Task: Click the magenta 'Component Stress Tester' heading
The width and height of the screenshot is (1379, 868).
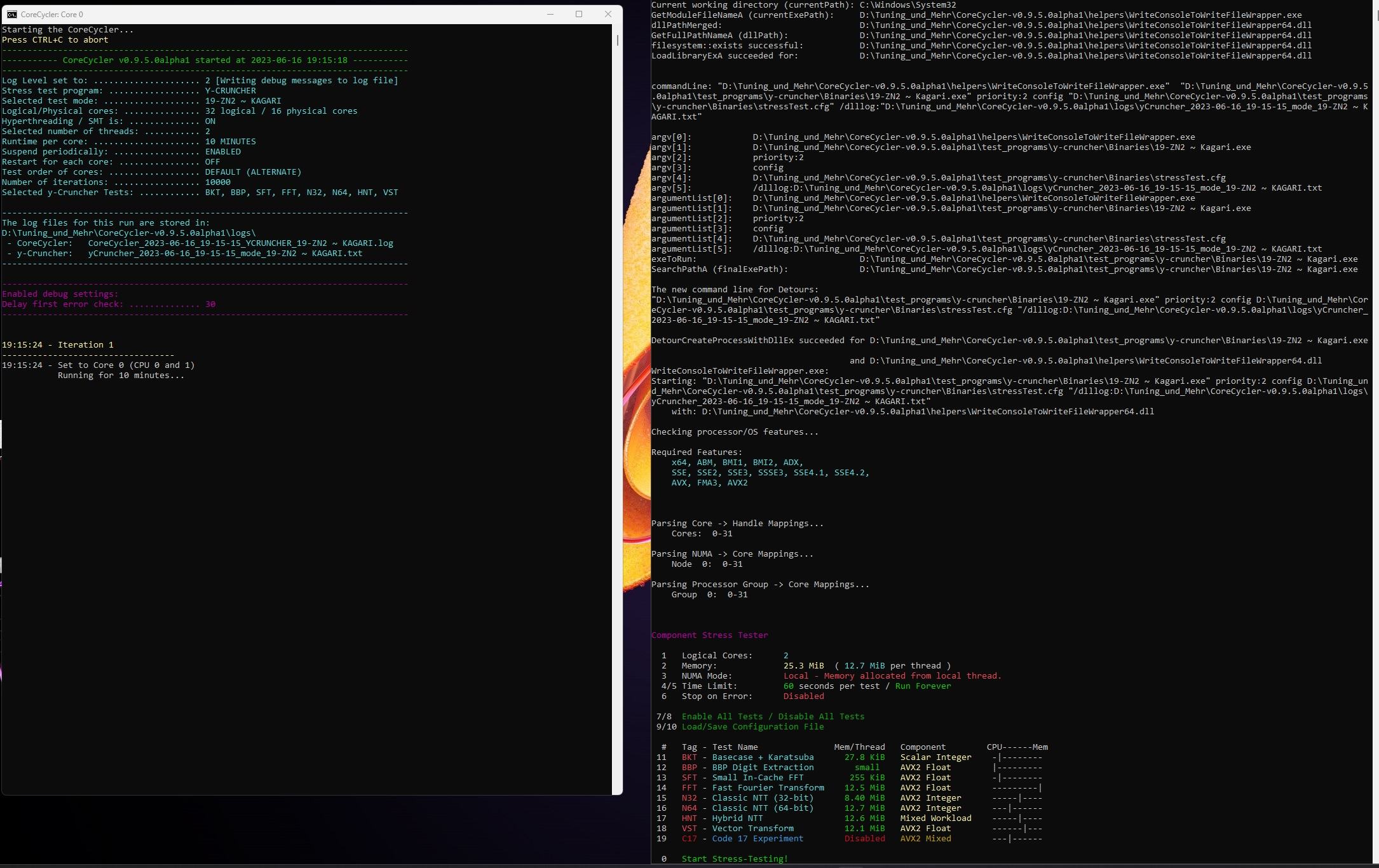Action: pos(709,635)
